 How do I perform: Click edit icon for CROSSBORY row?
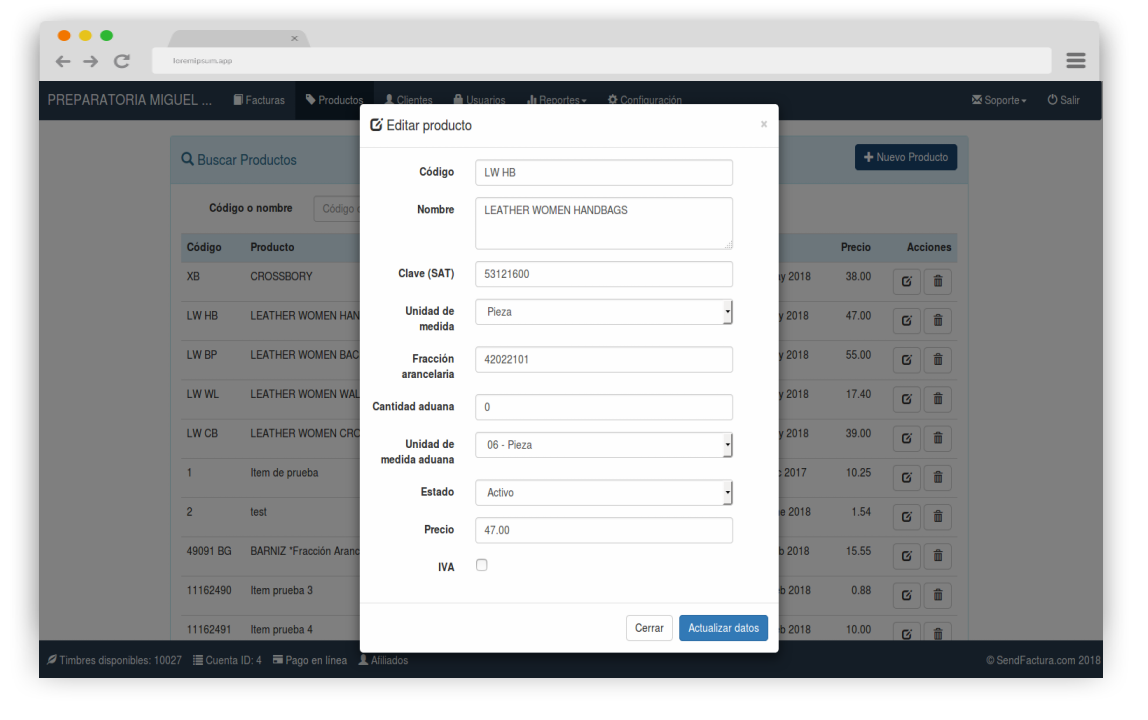(906, 282)
